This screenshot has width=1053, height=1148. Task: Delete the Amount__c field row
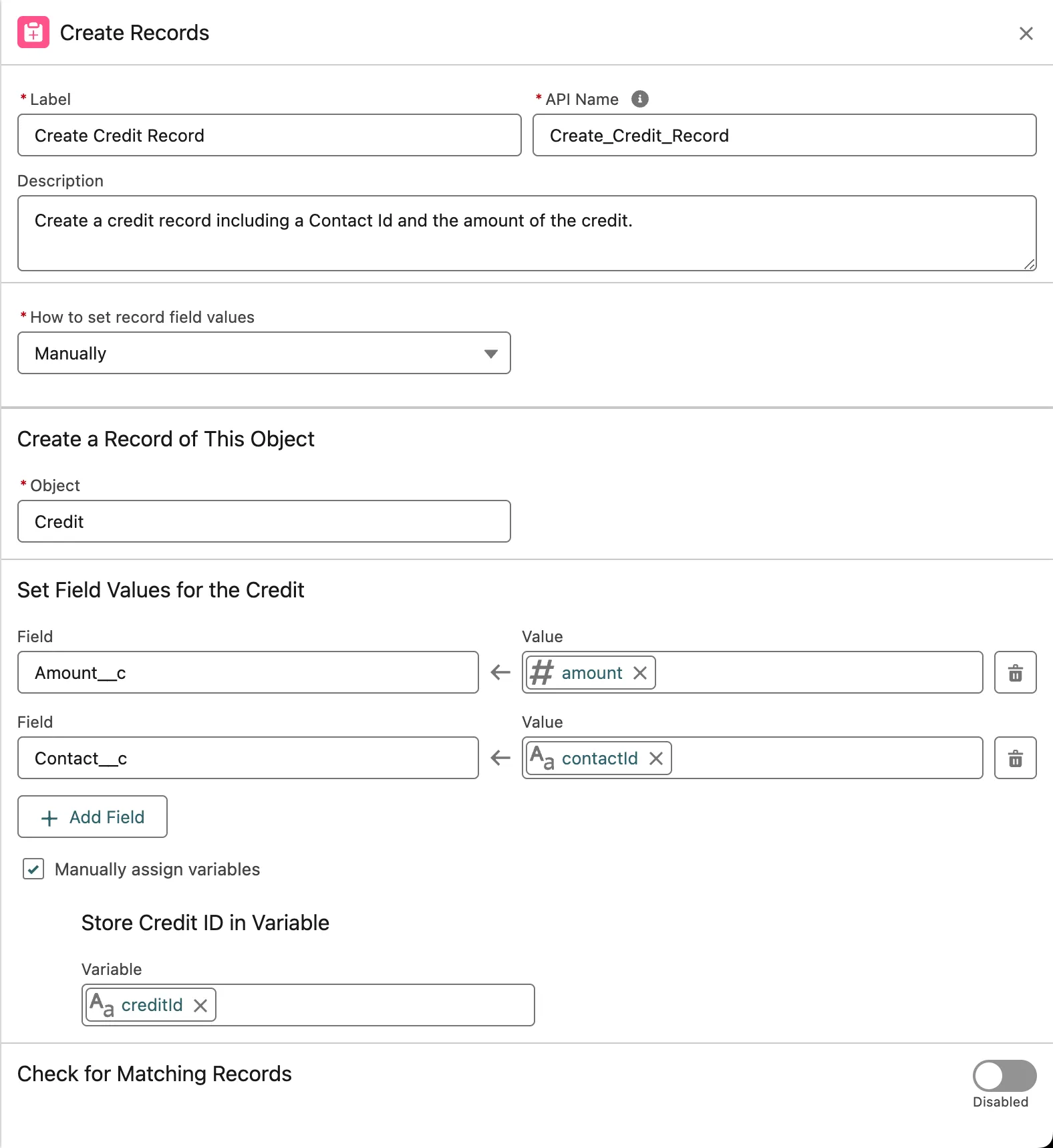tap(1015, 673)
